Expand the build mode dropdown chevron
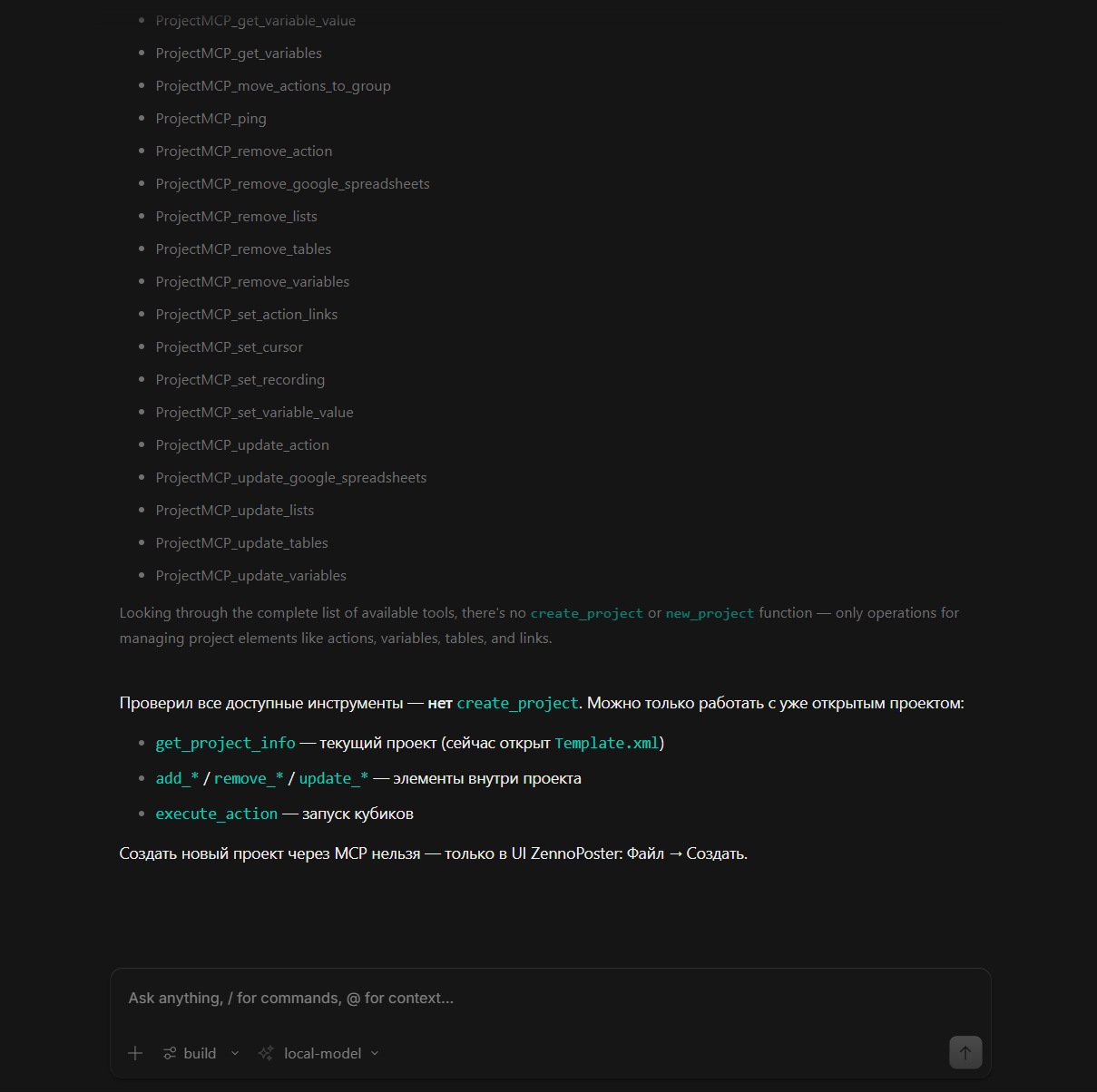 (x=235, y=1053)
